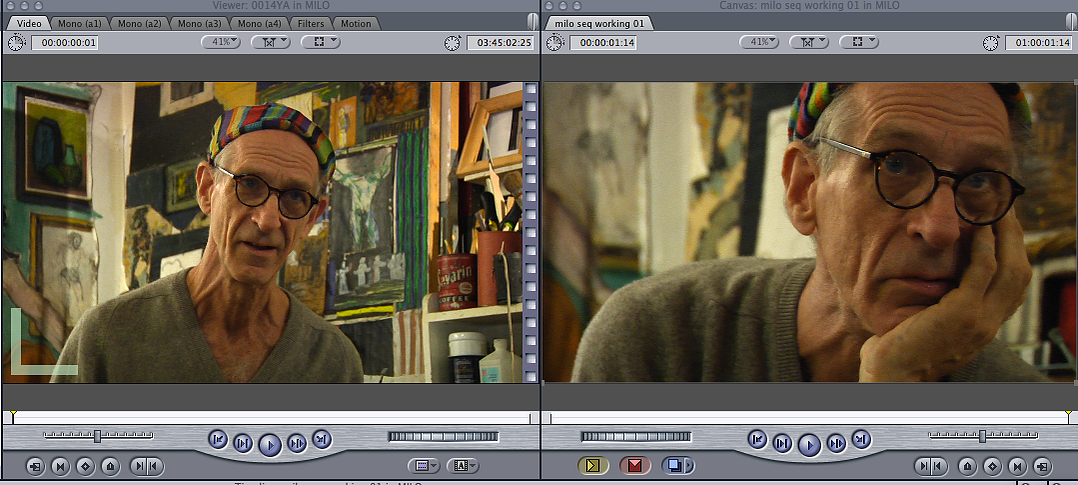The height and width of the screenshot is (485, 1078).
Task: Play the sequence in Canvas
Action: click(x=809, y=446)
